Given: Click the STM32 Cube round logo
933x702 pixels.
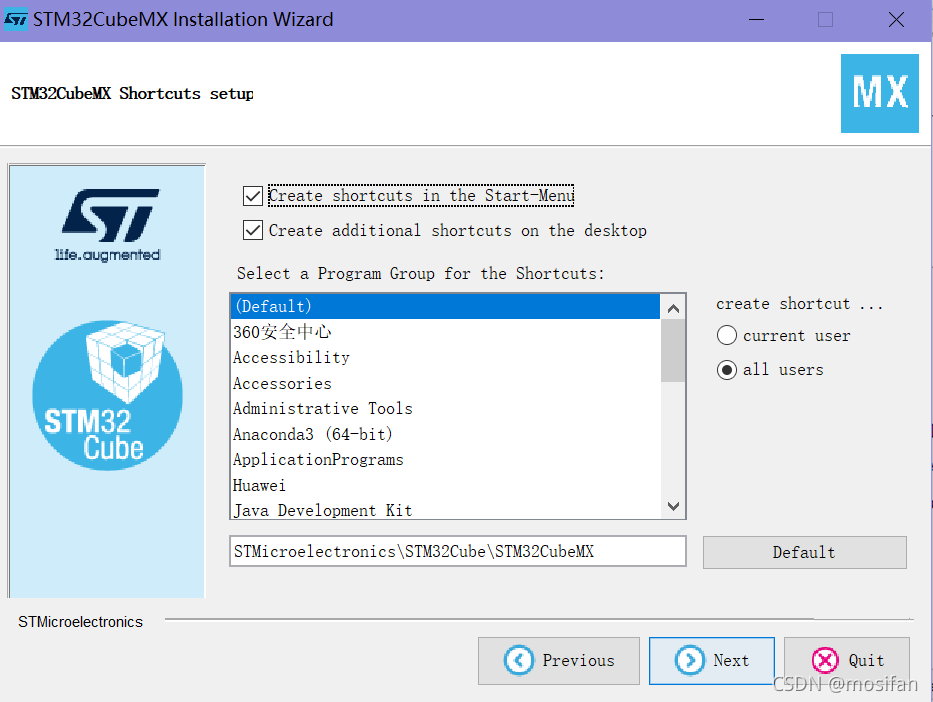Looking at the screenshot, I should 107,396.
